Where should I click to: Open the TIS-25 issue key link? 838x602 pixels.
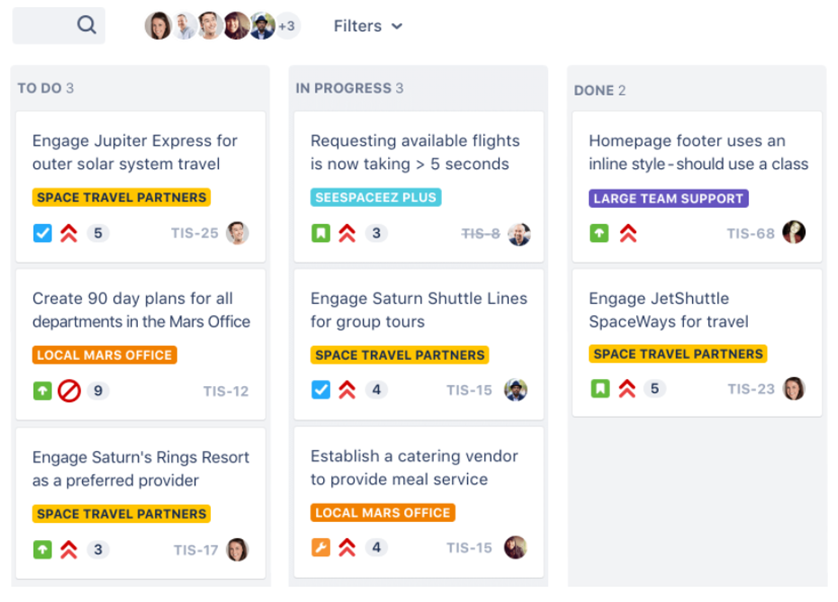[x=195, y=233]
